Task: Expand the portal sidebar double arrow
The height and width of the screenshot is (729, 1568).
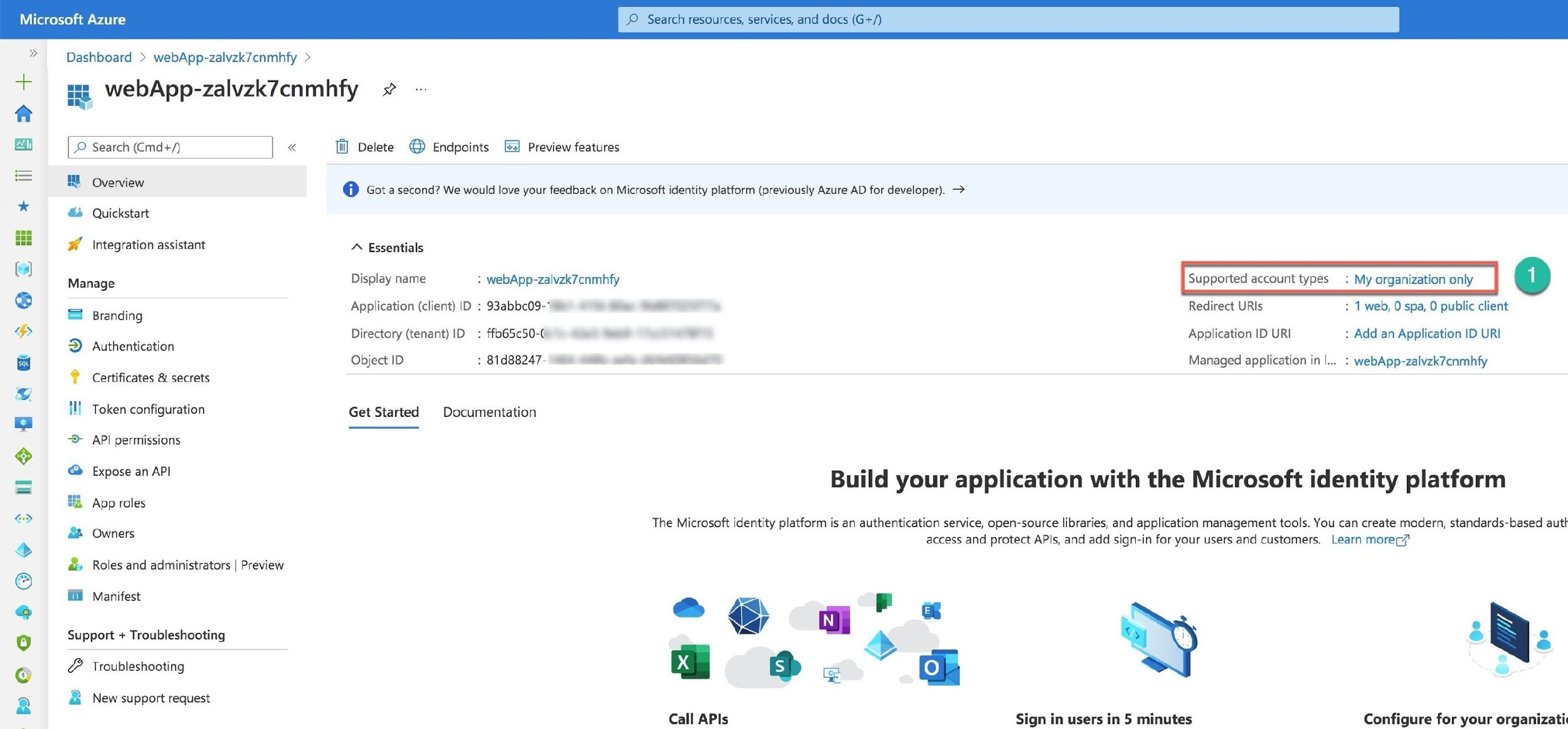Action: point(33,53)
